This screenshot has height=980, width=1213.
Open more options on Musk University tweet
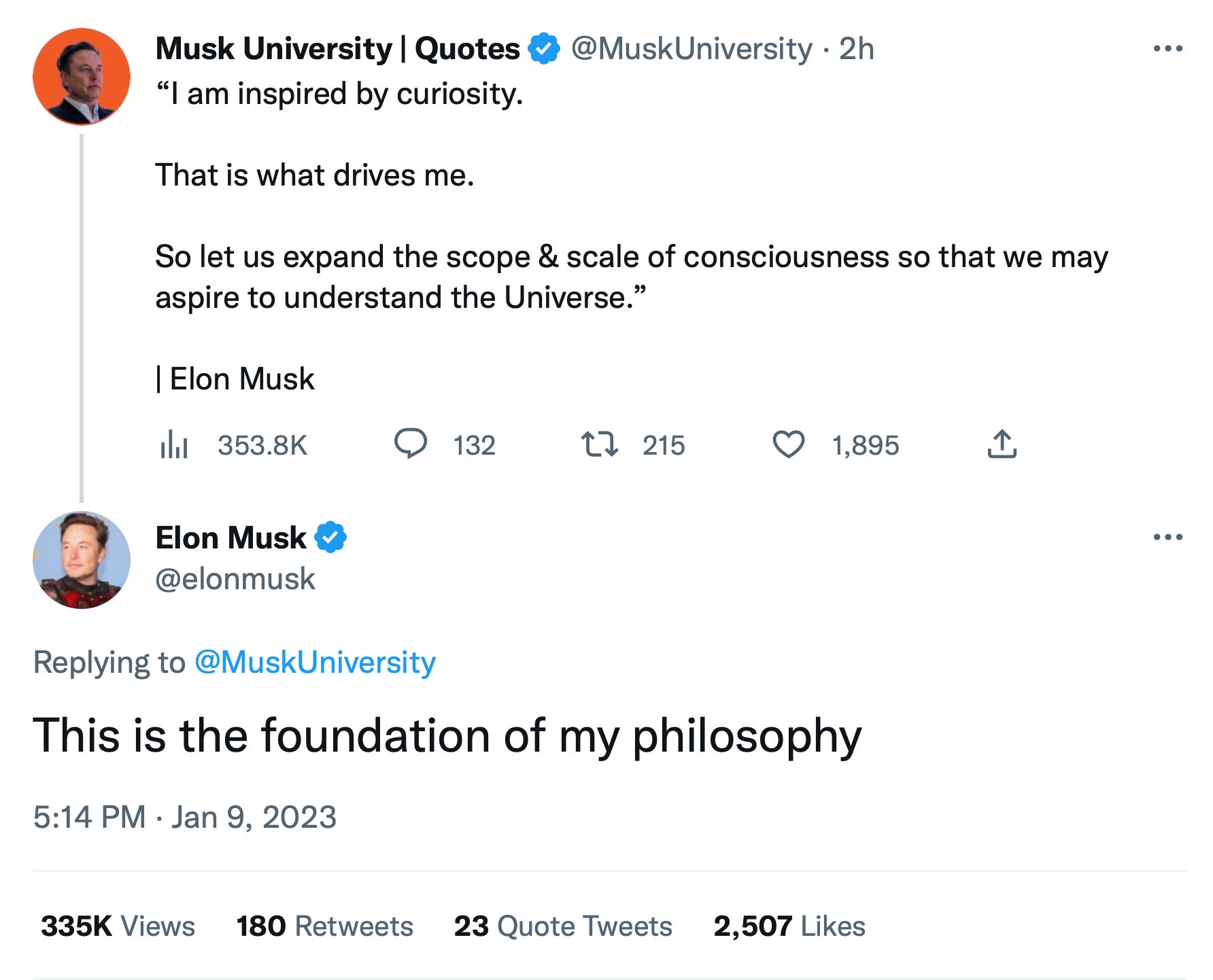tap(1167, 49)
